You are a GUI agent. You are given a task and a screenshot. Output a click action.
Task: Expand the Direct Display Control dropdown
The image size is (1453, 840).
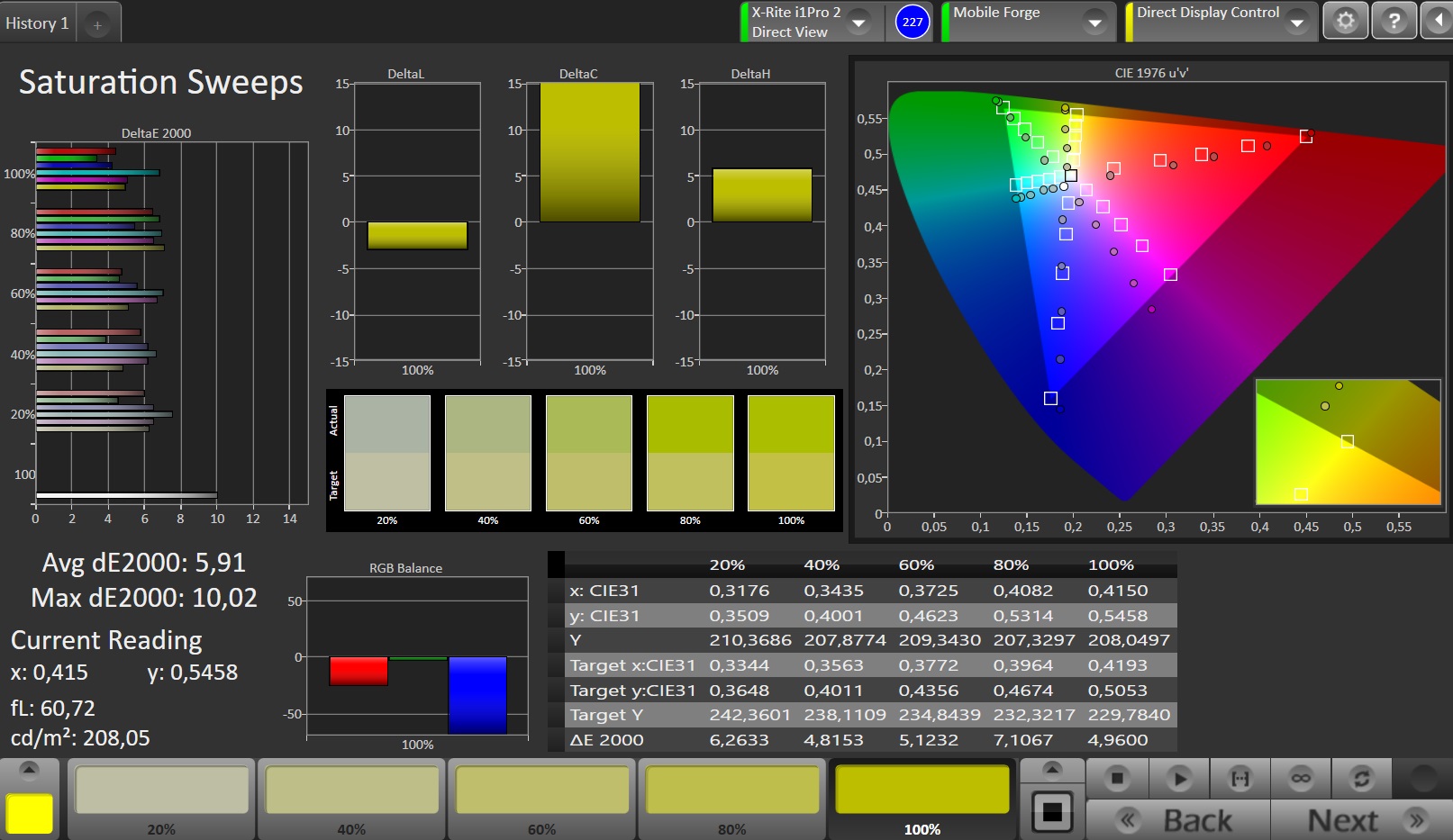coord(1296,23)
